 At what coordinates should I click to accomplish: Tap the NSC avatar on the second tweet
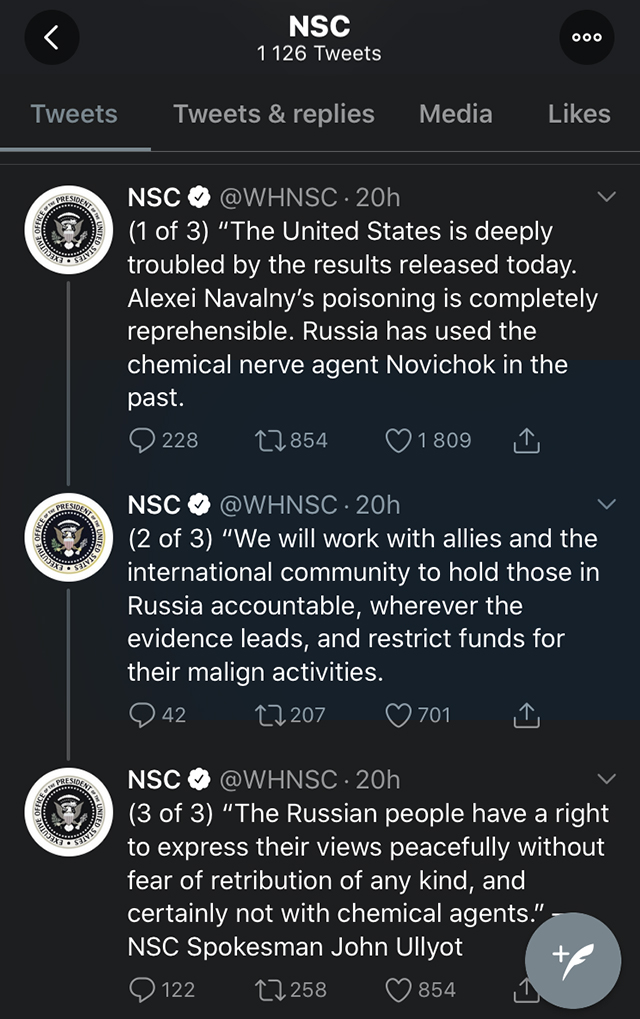pyautogui.click(x=68, y=537)
